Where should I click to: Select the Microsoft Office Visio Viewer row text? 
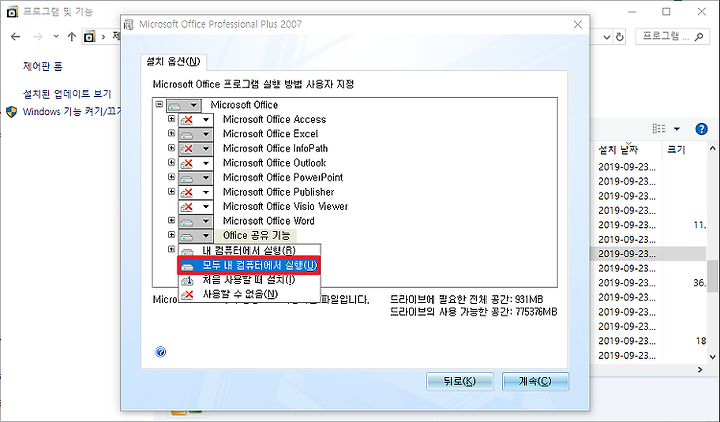pos(285,207)
